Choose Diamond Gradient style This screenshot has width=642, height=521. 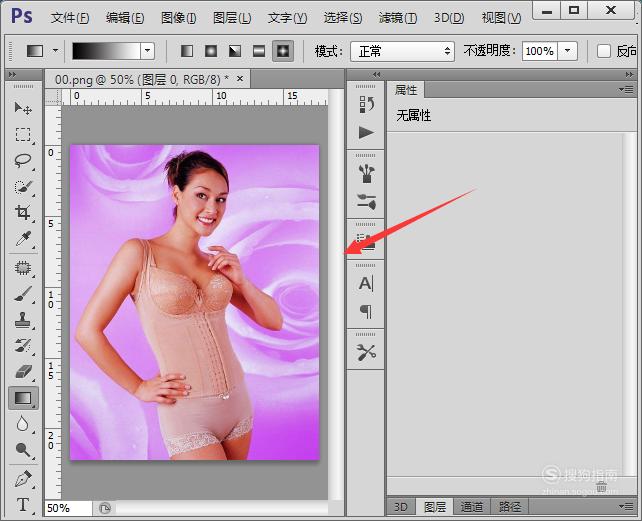[x=283, y=51]
